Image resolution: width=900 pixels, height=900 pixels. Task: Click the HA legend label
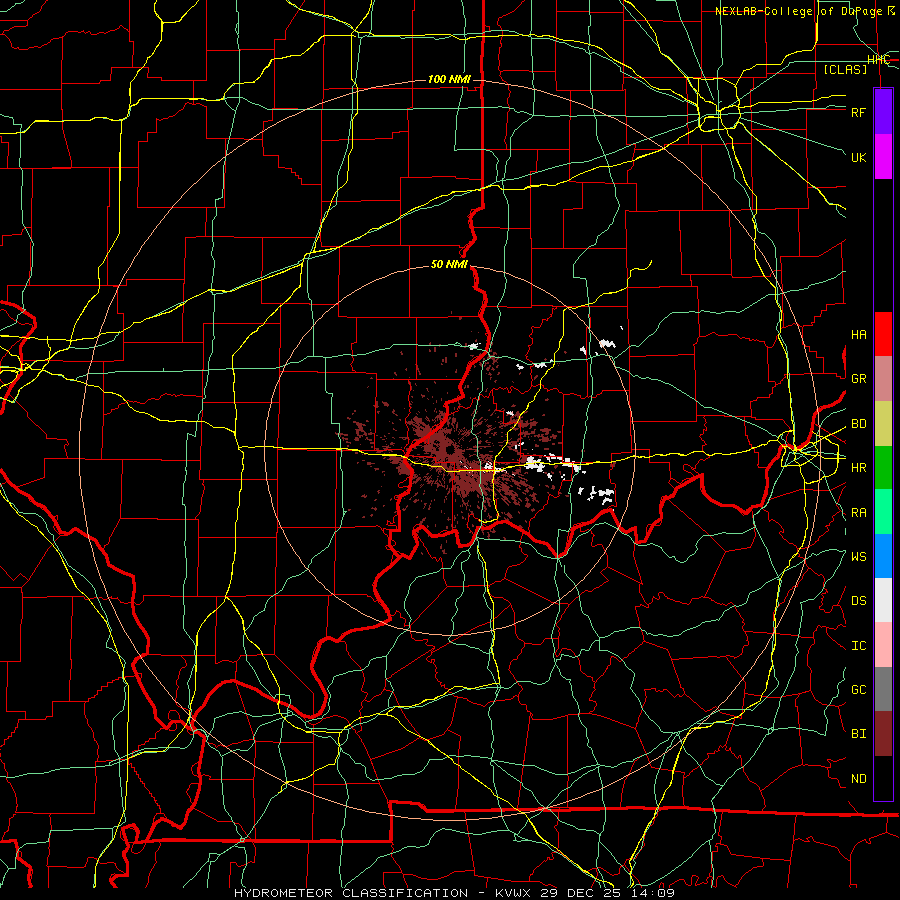[x=858, y=335]
